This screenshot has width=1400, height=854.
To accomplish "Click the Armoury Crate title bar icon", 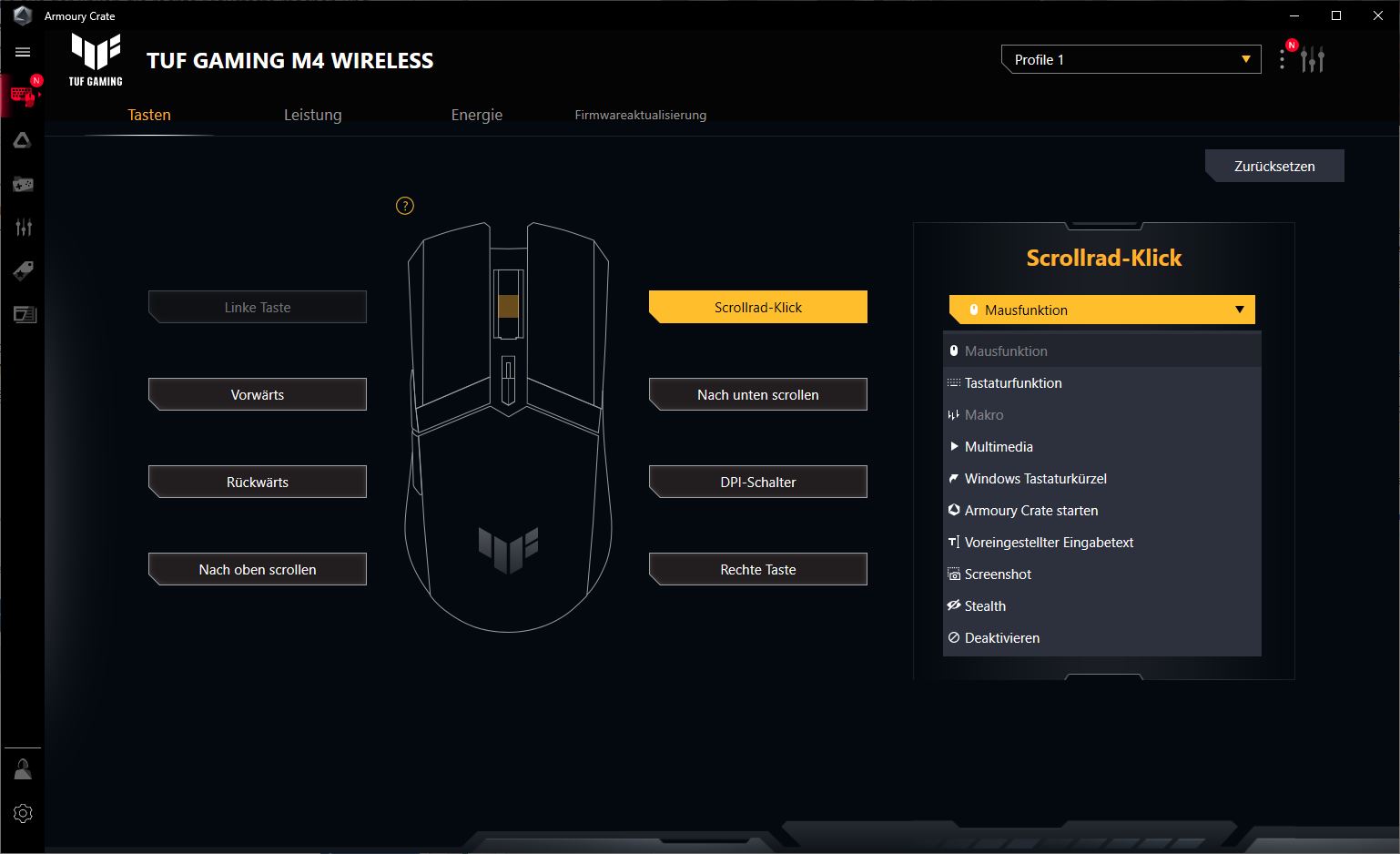I will 23,15.
